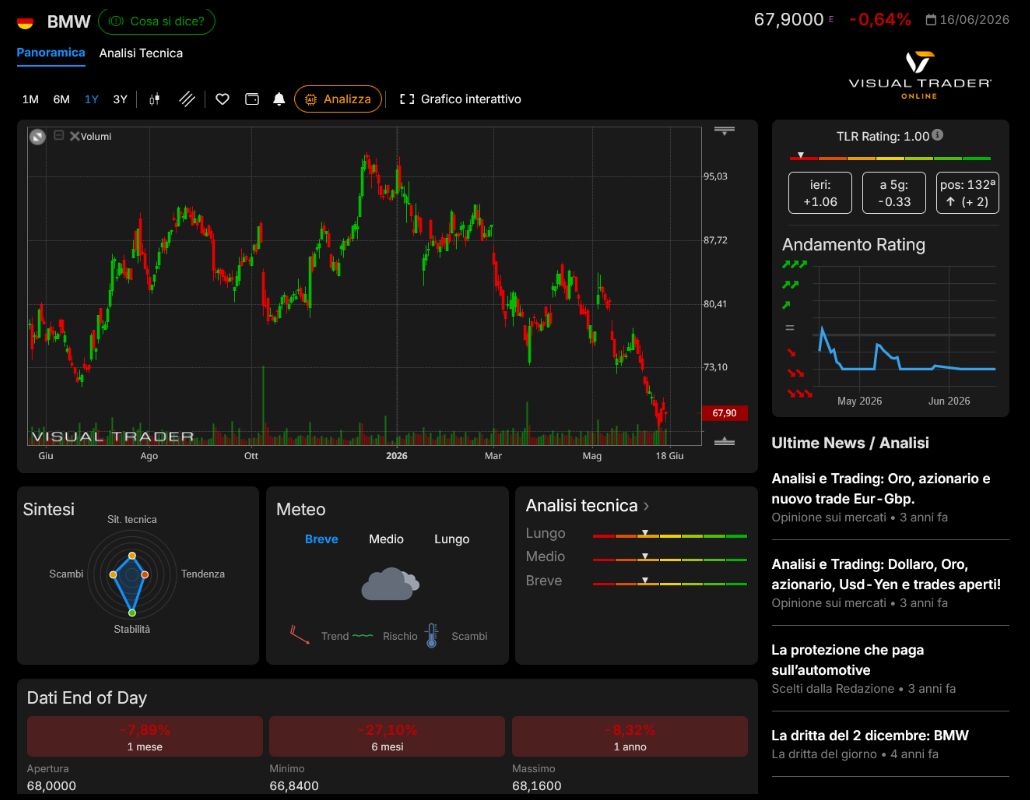Screen dimensions: 1030x800
Task: Open news 'Oro, azionario e nuovo trade Eur-Gbp'
Action: 881,488
